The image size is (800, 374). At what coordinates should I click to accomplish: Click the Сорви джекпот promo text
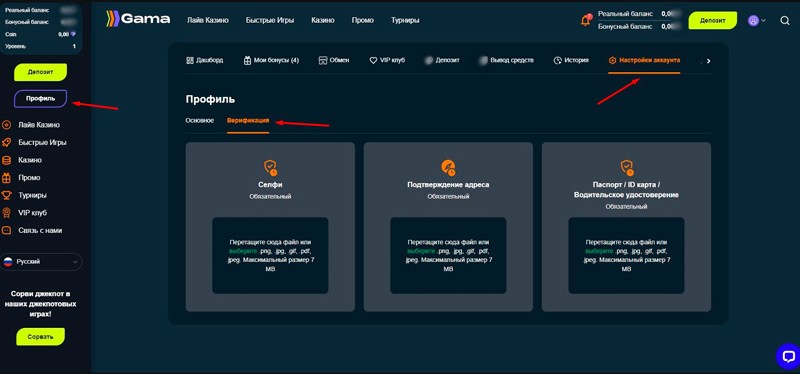pos(40,304)
